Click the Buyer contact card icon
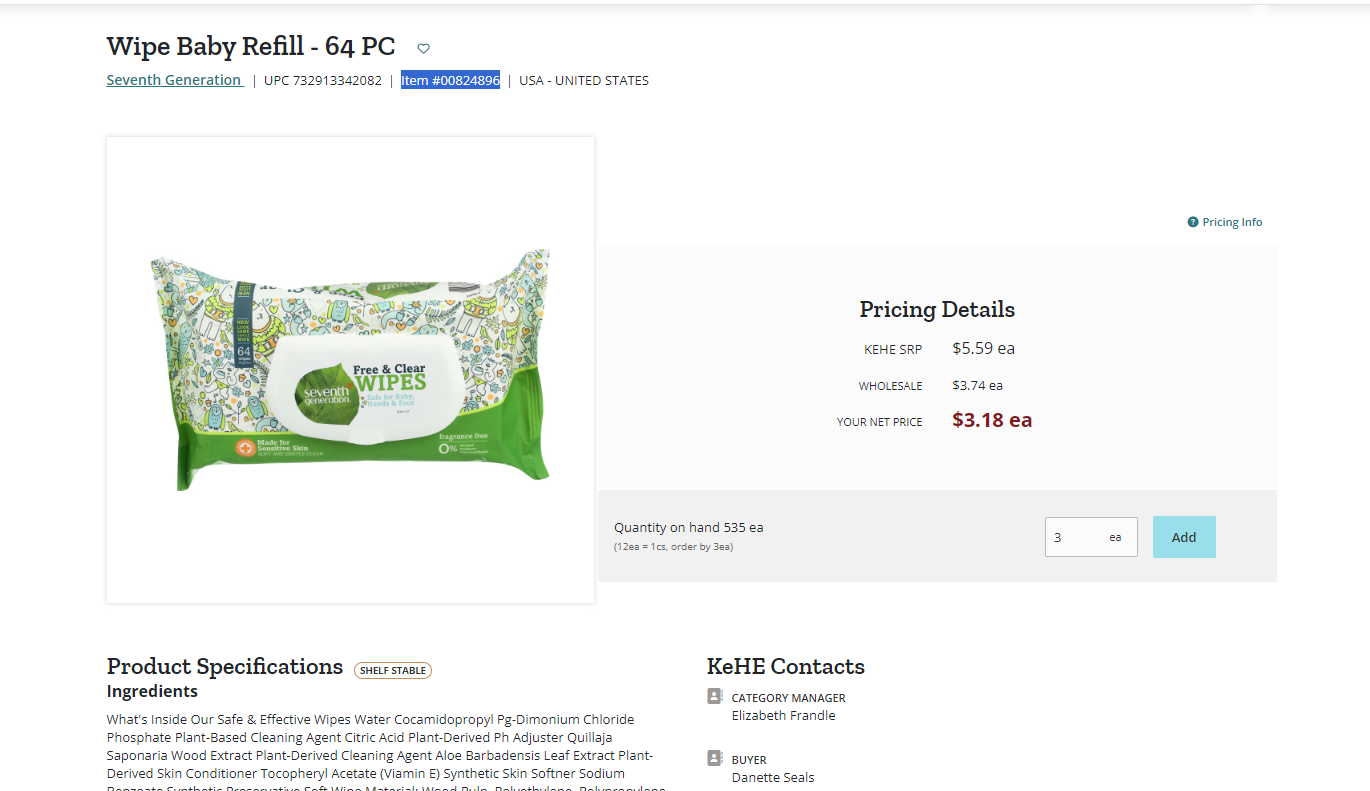 click(715, 758)
